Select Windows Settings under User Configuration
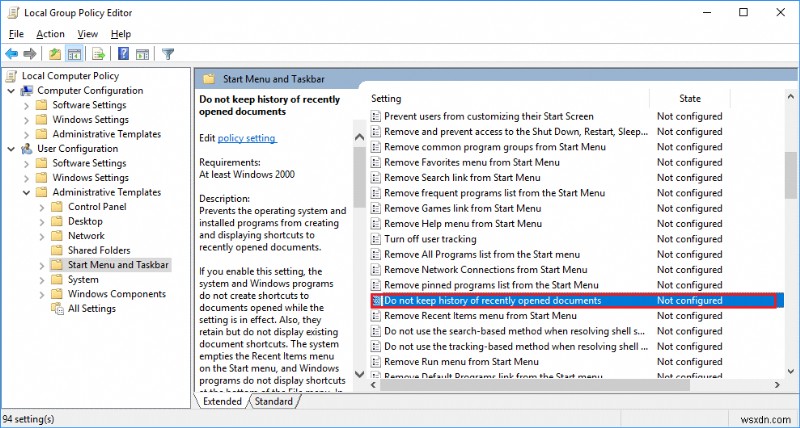 [x=90, y=178]
